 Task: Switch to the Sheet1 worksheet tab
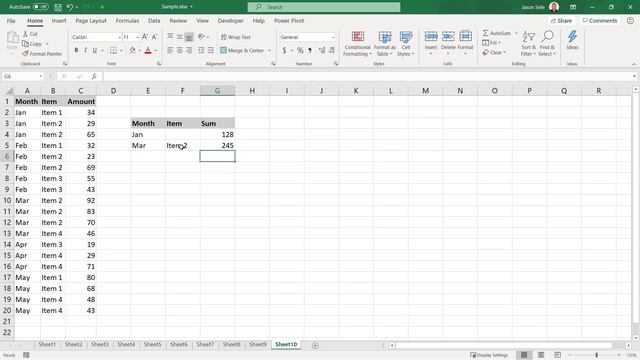point(47,344)
